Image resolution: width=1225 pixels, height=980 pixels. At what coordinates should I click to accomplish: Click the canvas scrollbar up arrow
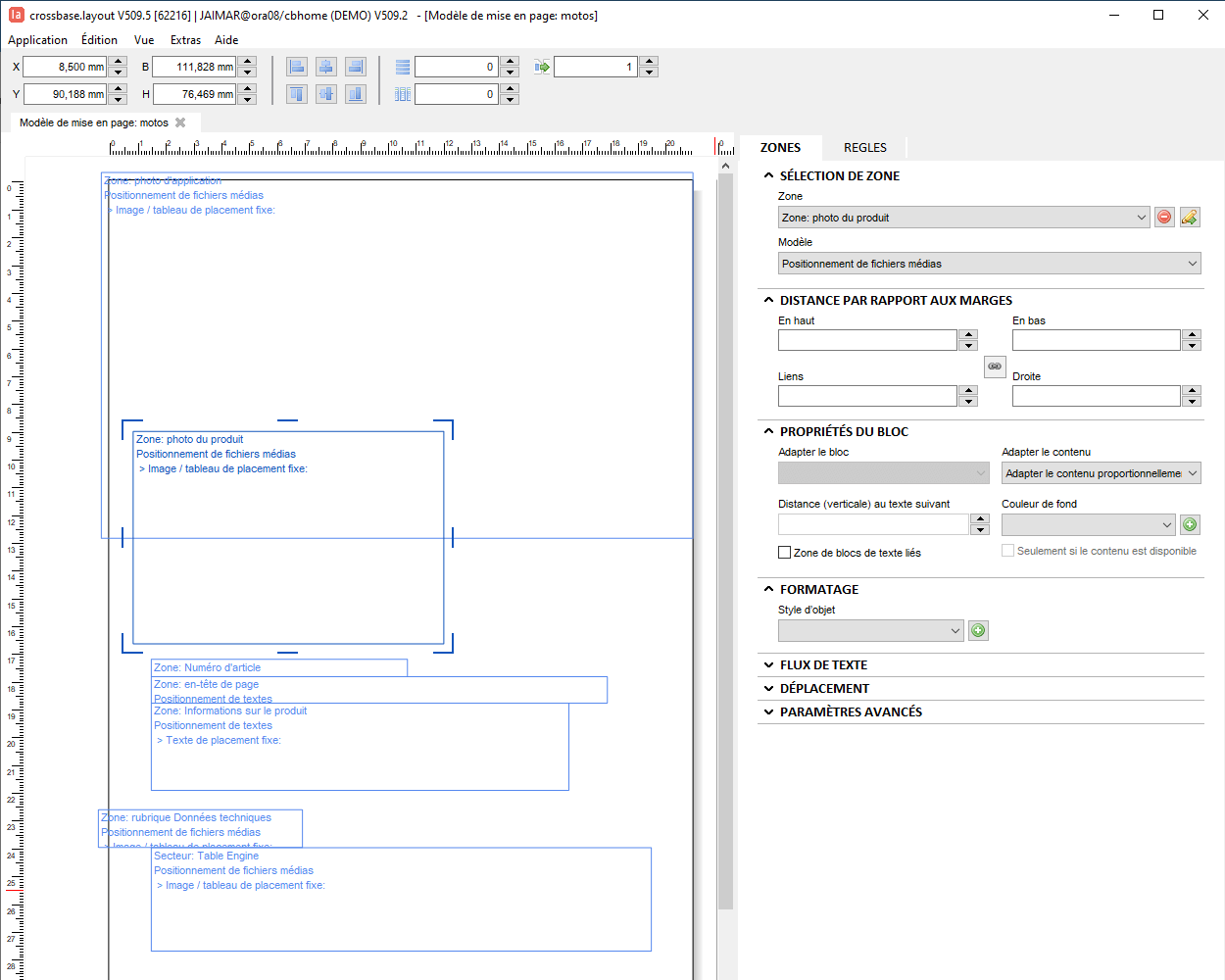point(725,166)
